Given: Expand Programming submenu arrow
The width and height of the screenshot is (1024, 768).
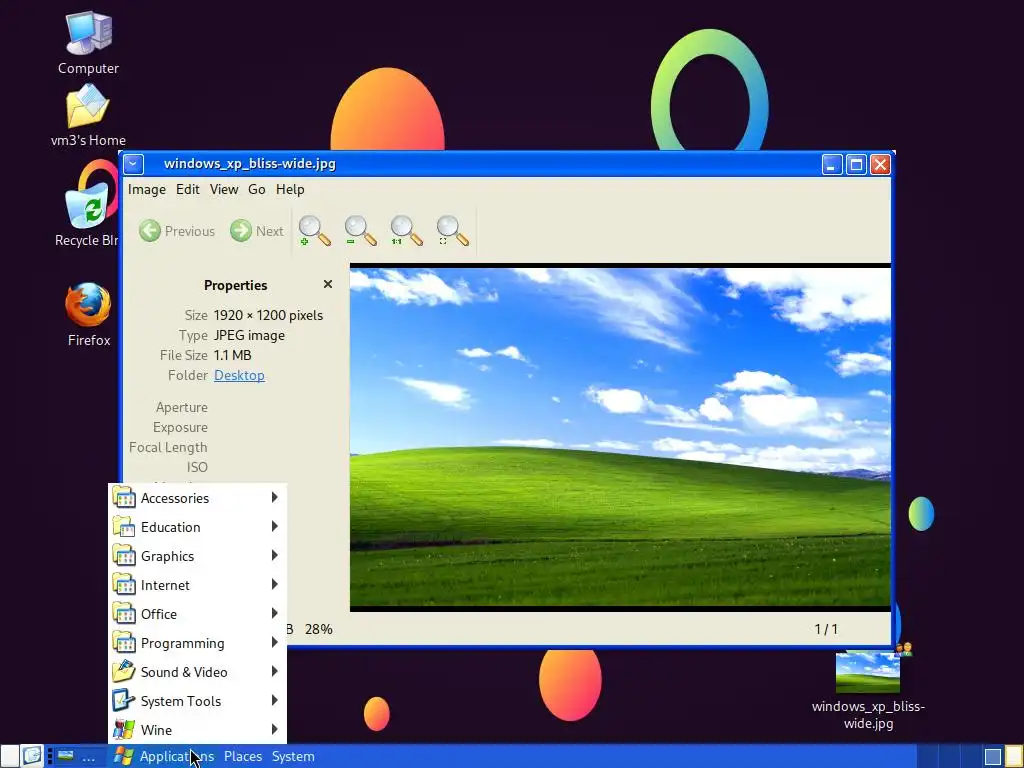Looking at the screenshot, I should (274, 643).
